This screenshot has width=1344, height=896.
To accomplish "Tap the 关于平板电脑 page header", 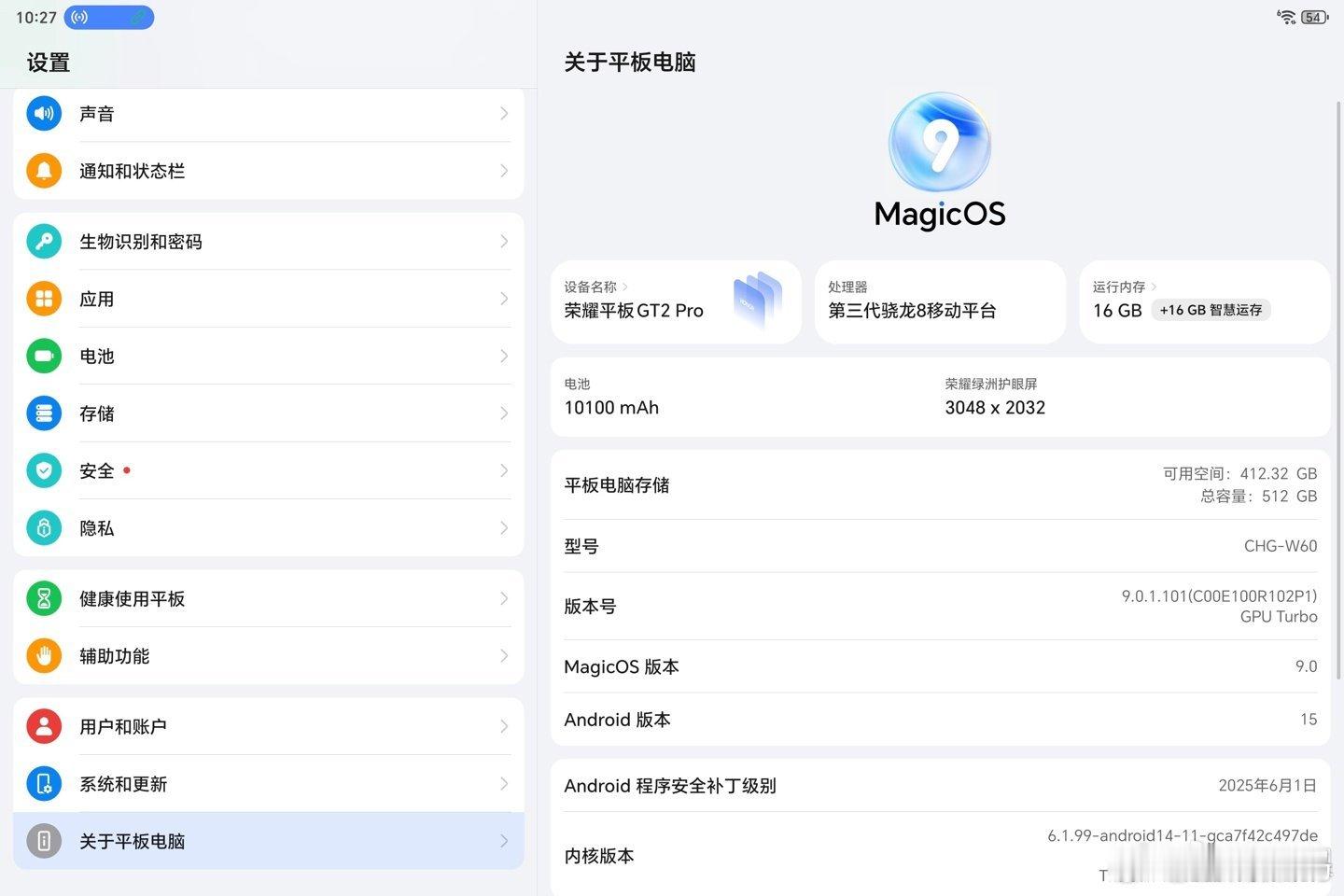I will coord(630,63).
